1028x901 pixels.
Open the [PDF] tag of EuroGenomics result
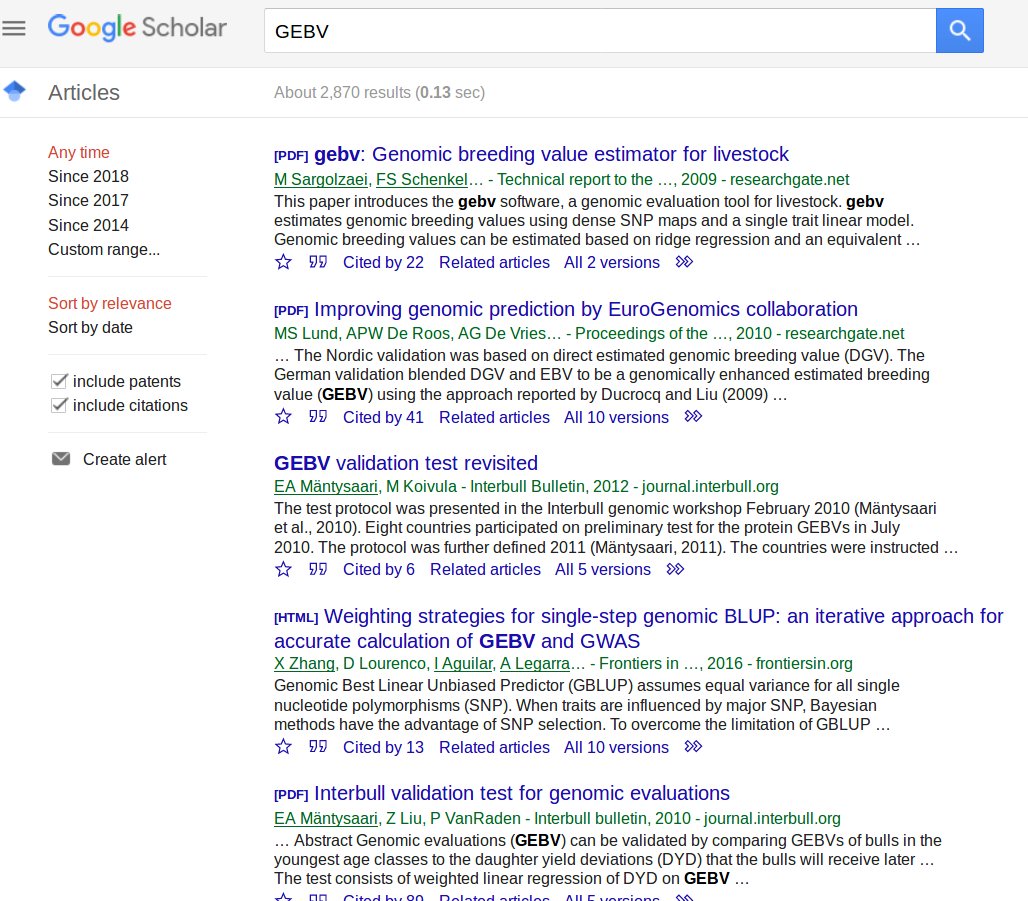pyautogui.click(x=291, y=310)
